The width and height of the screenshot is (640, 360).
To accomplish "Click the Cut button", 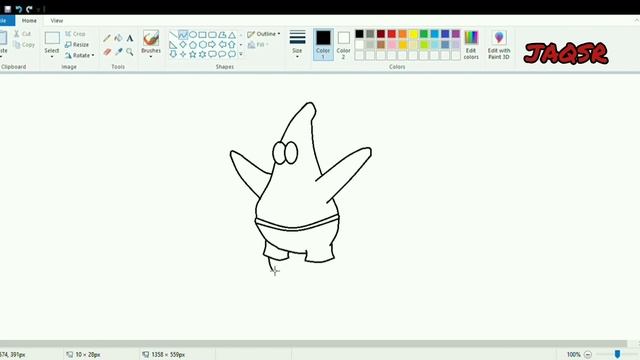I will tap(22, 34).
